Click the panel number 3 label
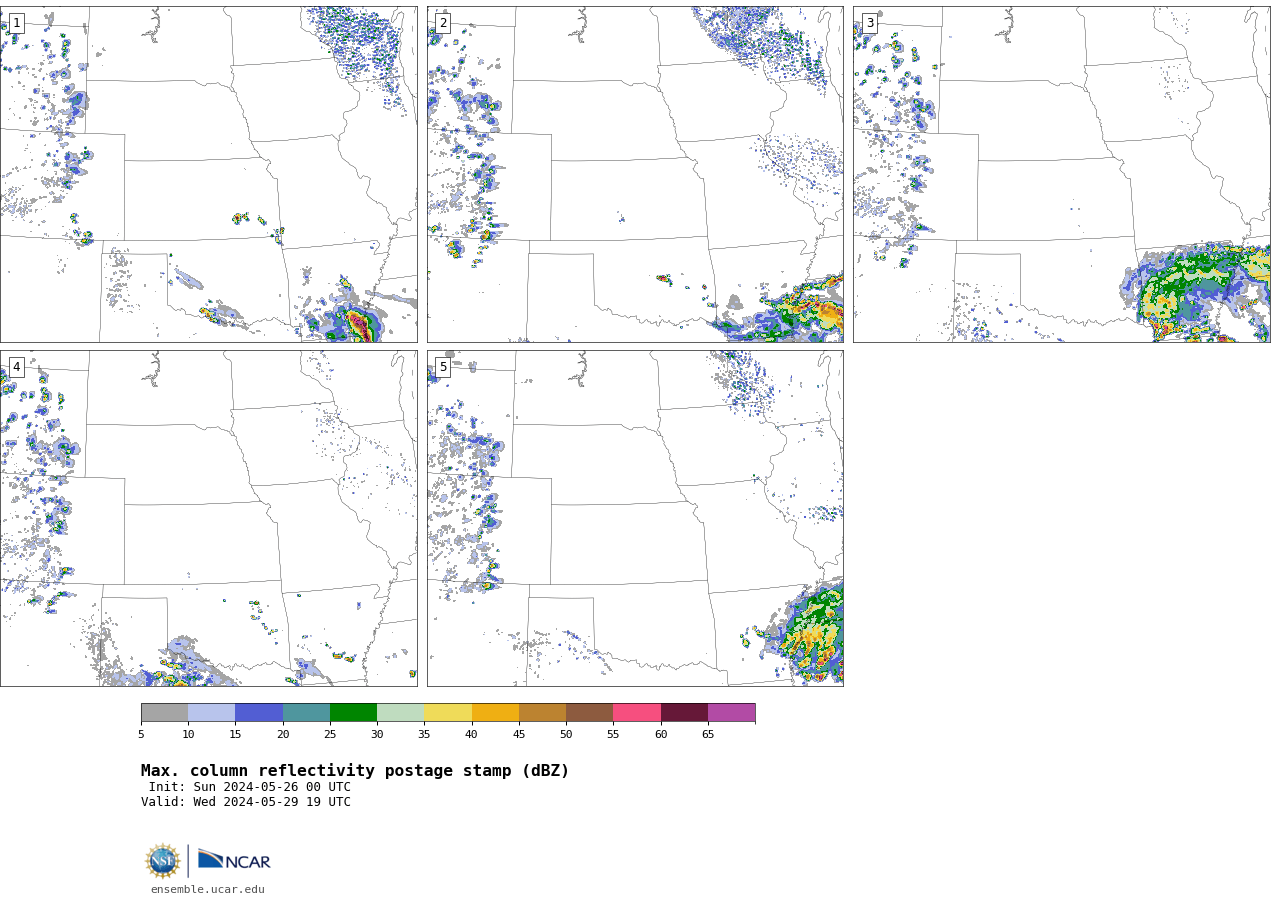 [869, 23]
